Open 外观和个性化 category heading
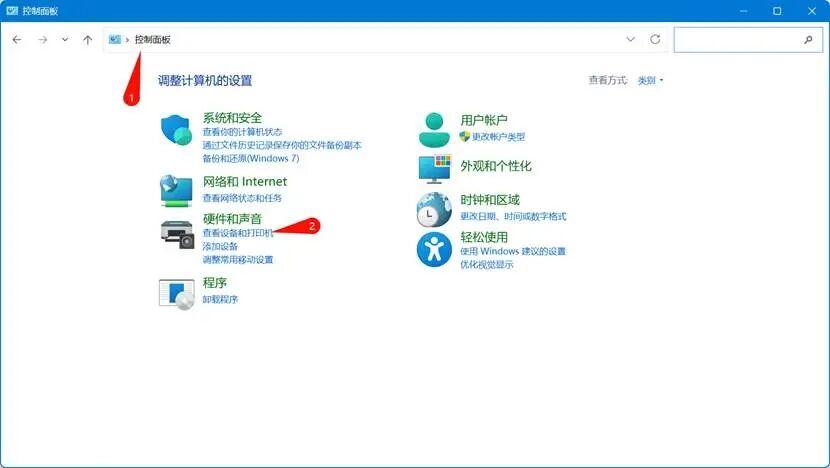This screenshot has width=830, height=468. pos(496,166)
